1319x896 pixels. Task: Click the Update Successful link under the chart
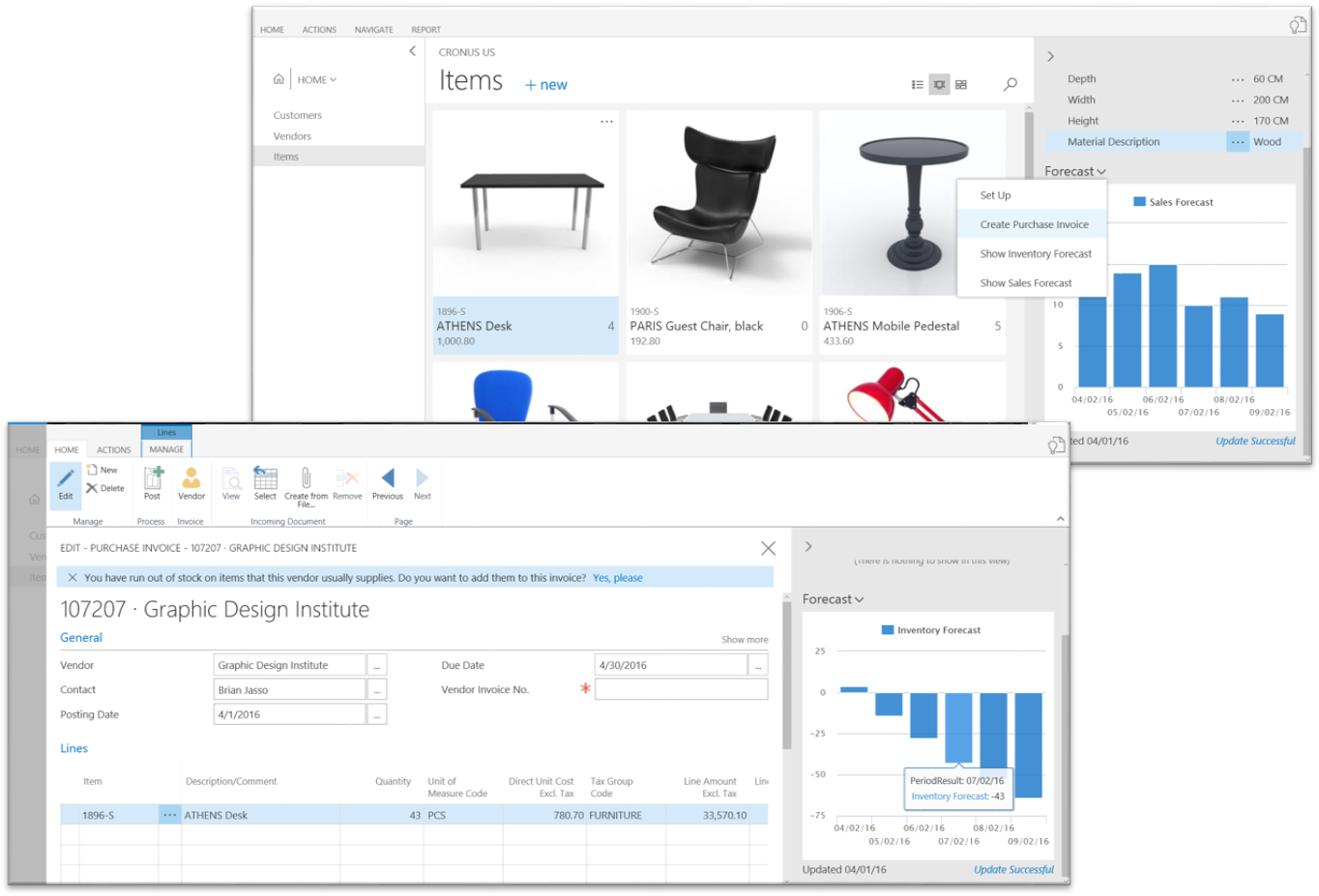[x=1012, y=869]
